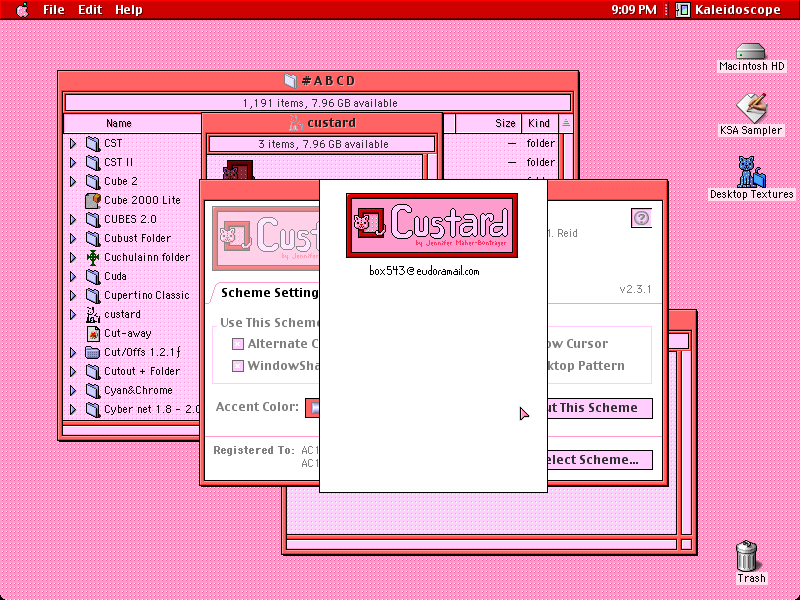The width and height of the screenshot is (800, 600).
Task: Expand the CST II folder triangle
Action: (73, 162)
